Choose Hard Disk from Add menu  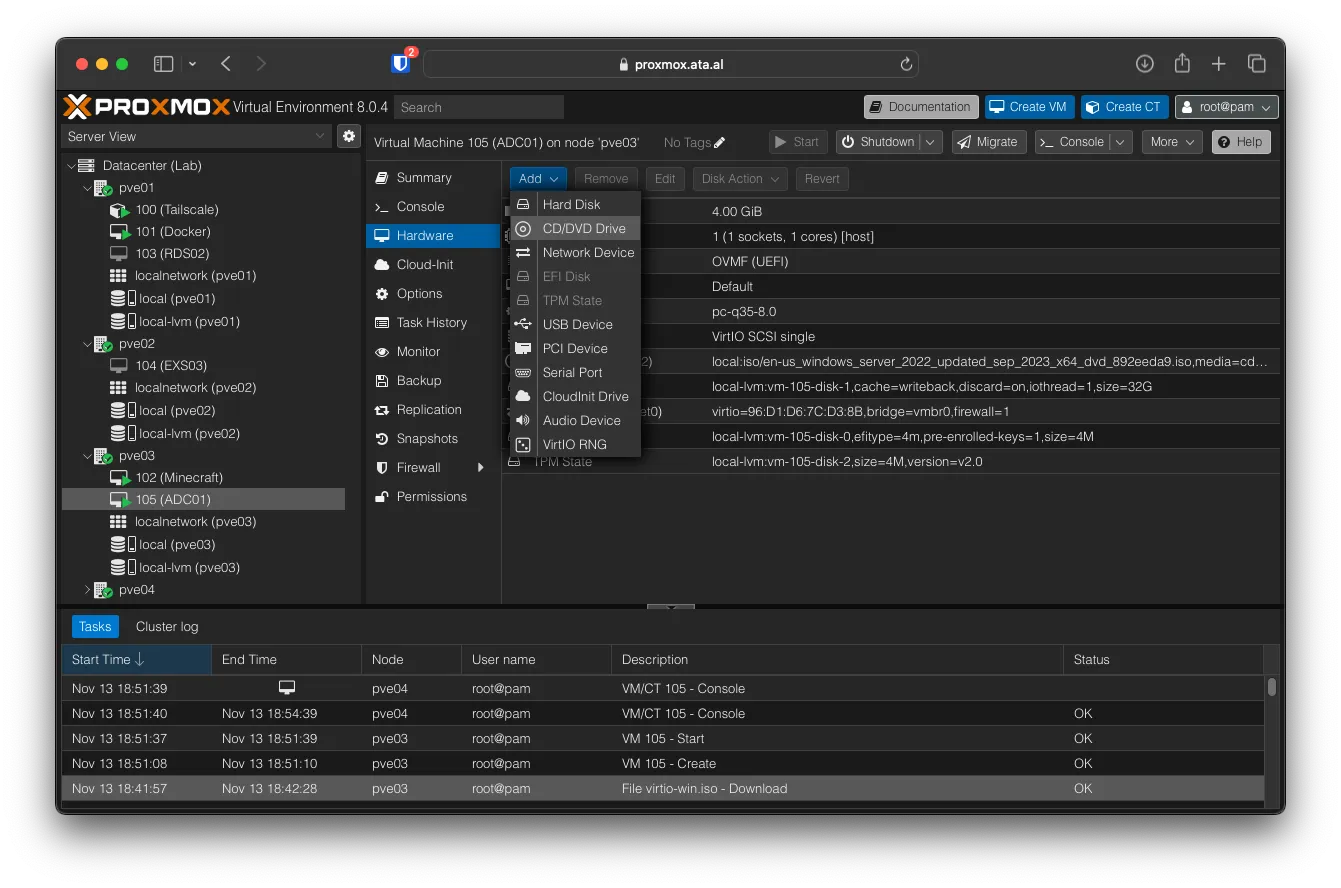pyautogui.click(x=575, y=204)
